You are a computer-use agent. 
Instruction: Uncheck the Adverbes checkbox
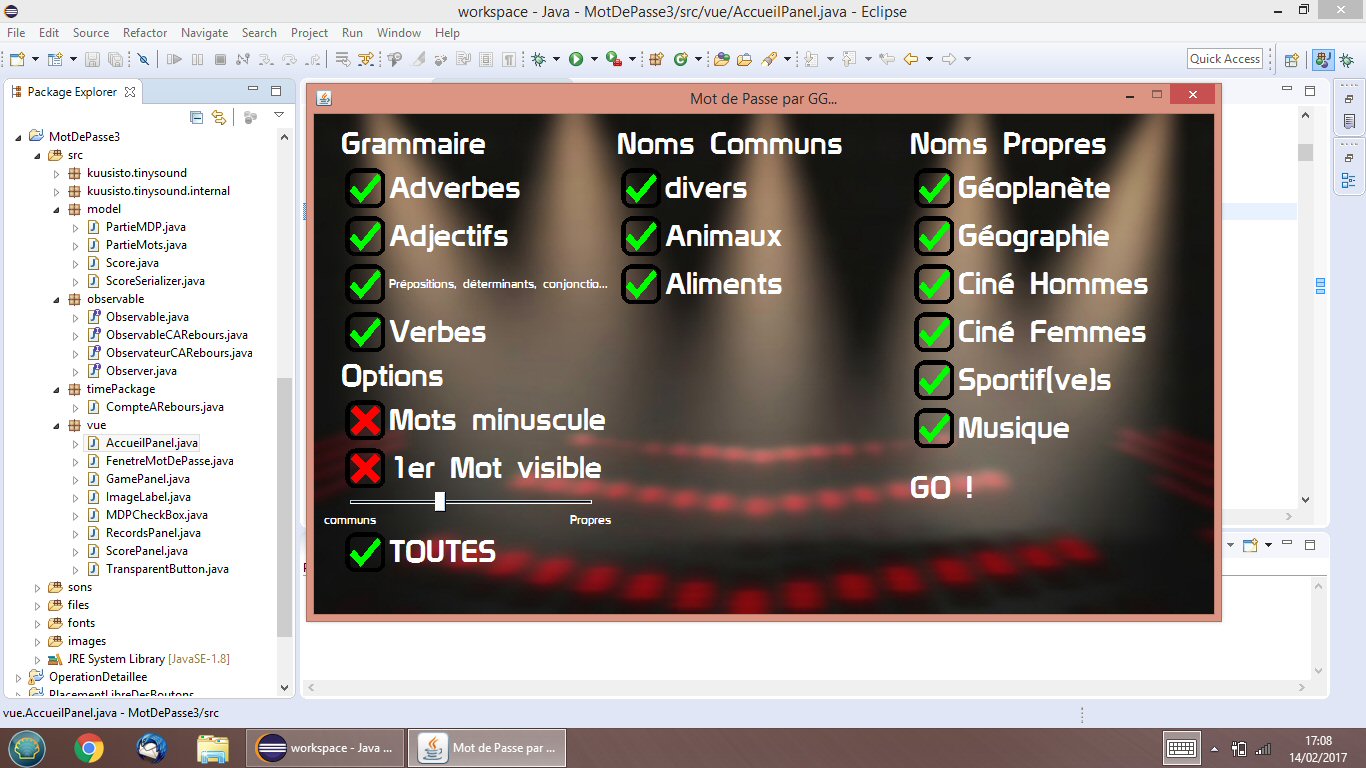pos(365,188)
